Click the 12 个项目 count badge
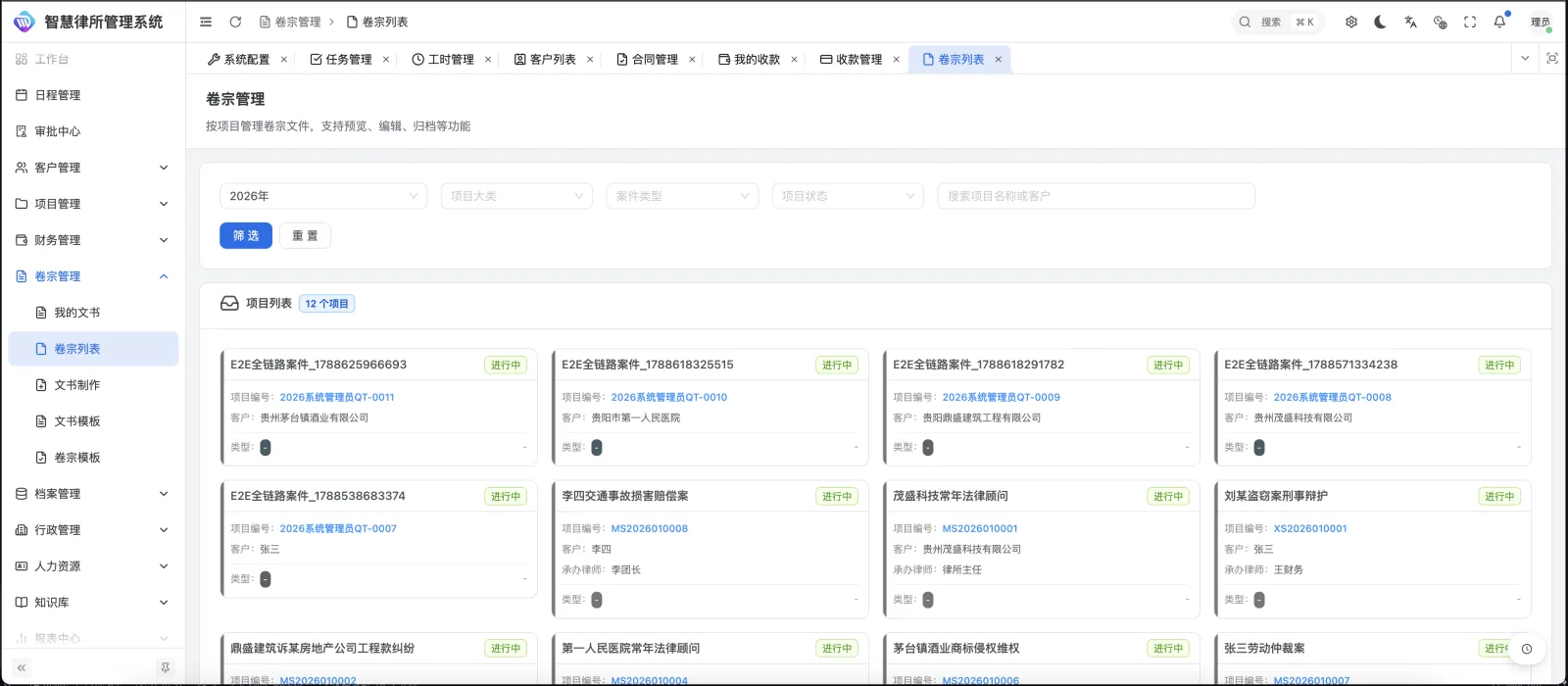 point(326,304)
